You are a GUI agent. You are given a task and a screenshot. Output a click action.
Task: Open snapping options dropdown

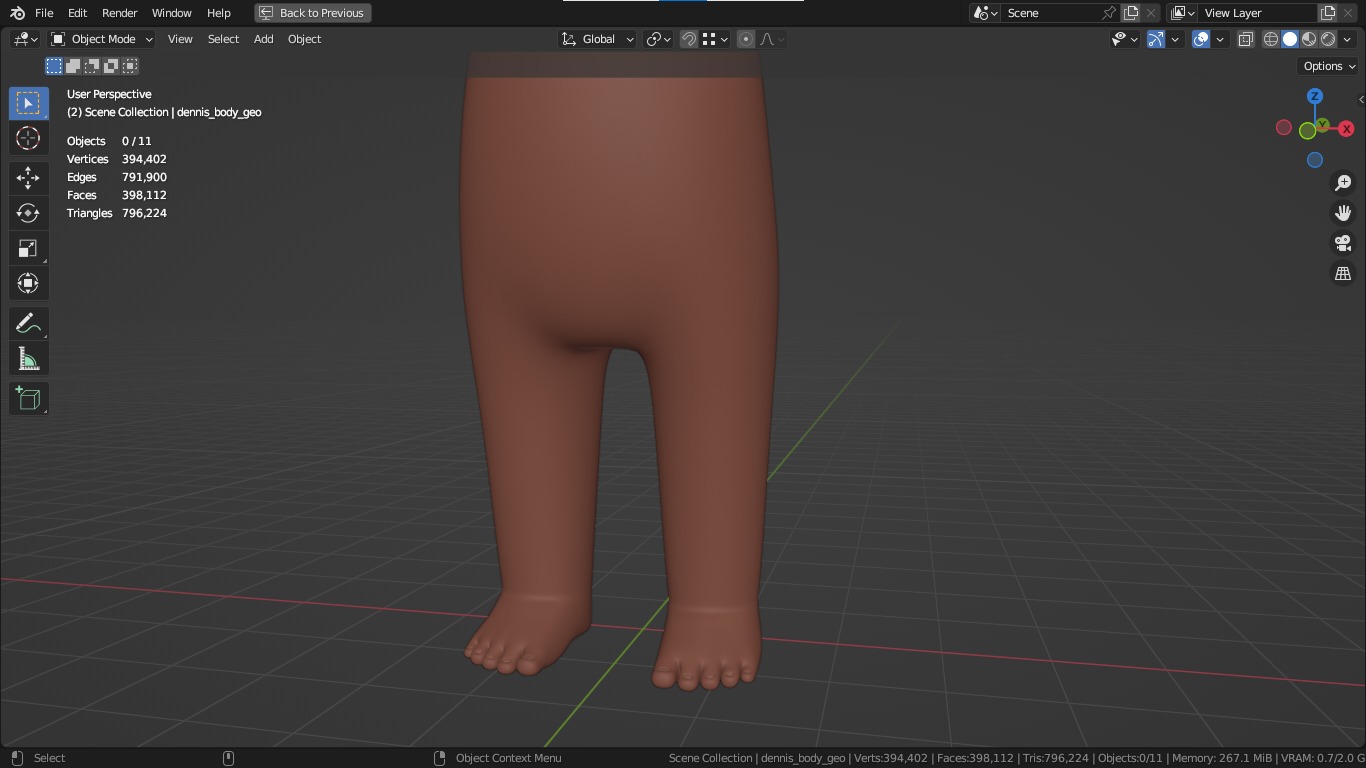point(715,39)
